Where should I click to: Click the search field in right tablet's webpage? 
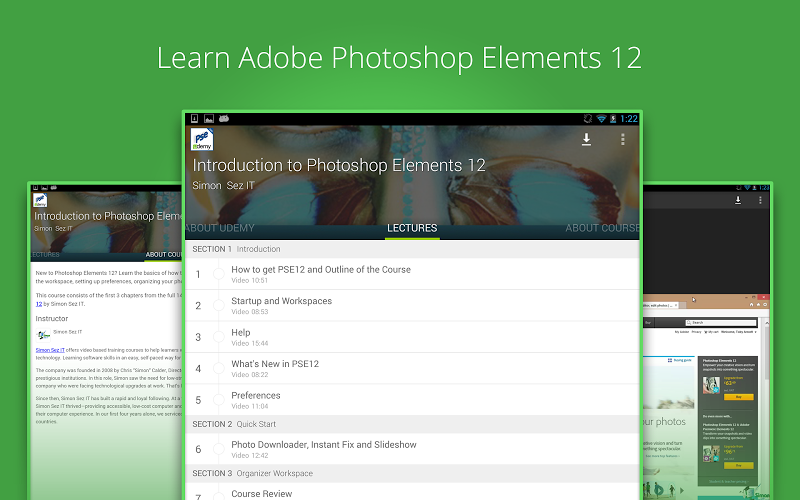pyautogui.click(x=720, y=322)
